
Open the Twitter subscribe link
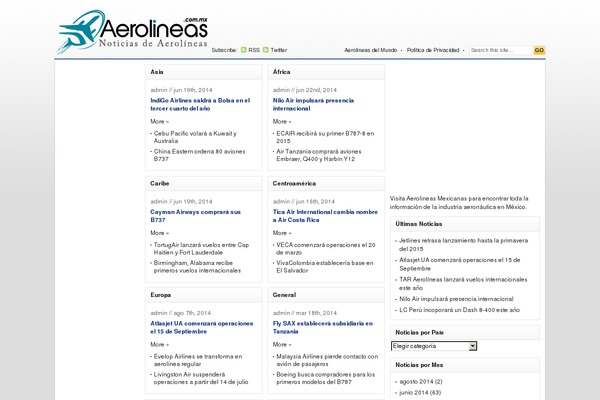[x=279, y=50]
